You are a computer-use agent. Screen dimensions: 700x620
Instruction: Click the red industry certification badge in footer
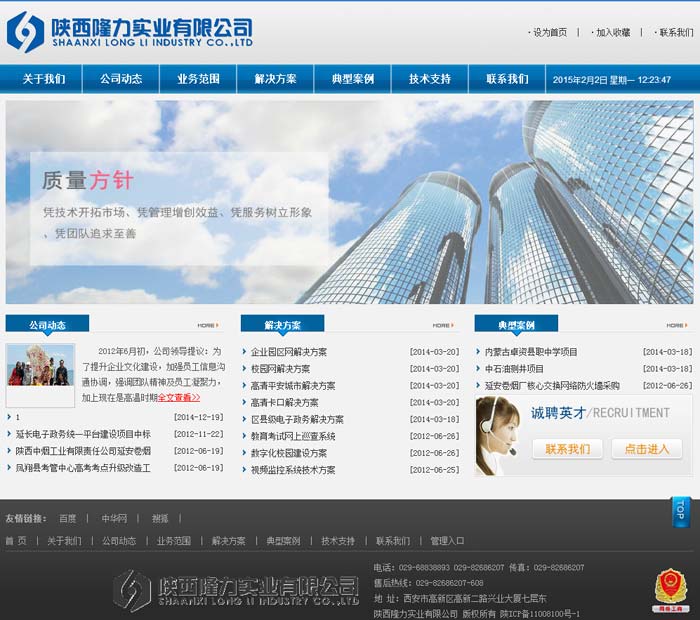(670, 591)
